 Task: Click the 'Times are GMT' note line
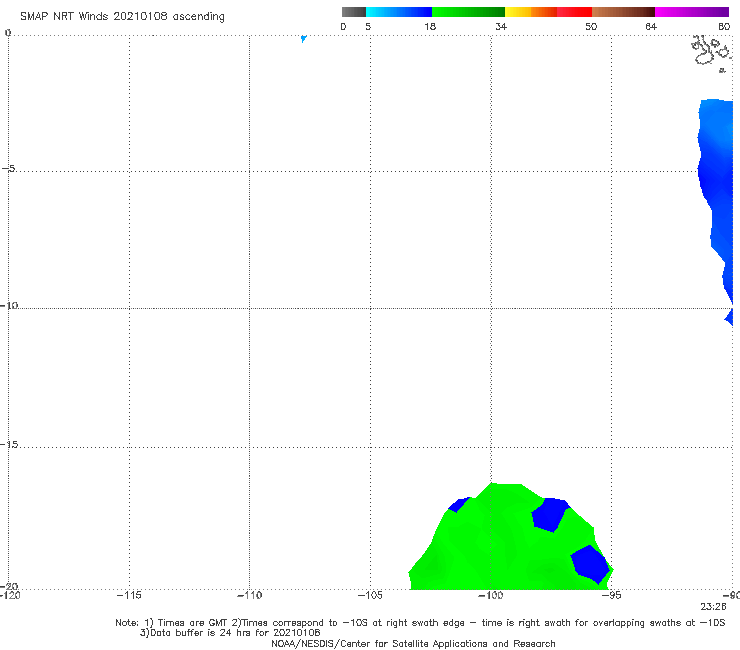tap(420, 623)
